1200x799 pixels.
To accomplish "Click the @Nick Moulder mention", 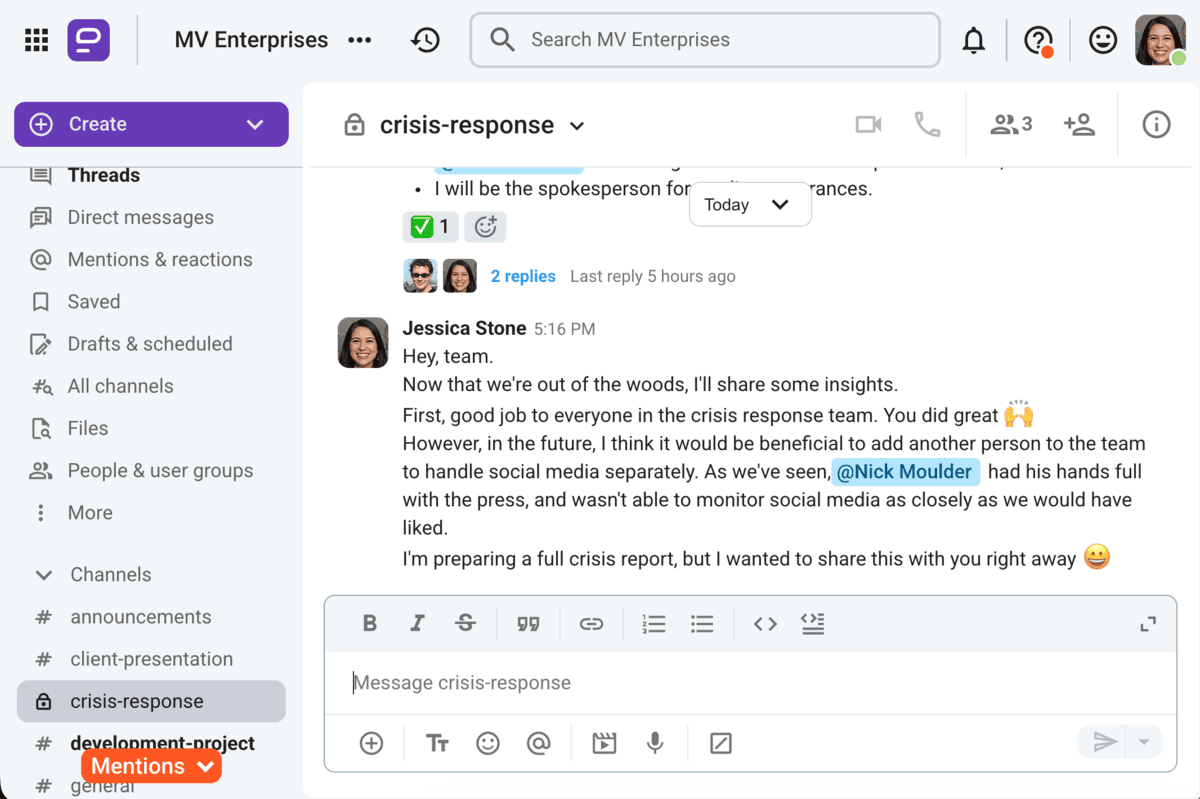I will [x=905, y=471].
